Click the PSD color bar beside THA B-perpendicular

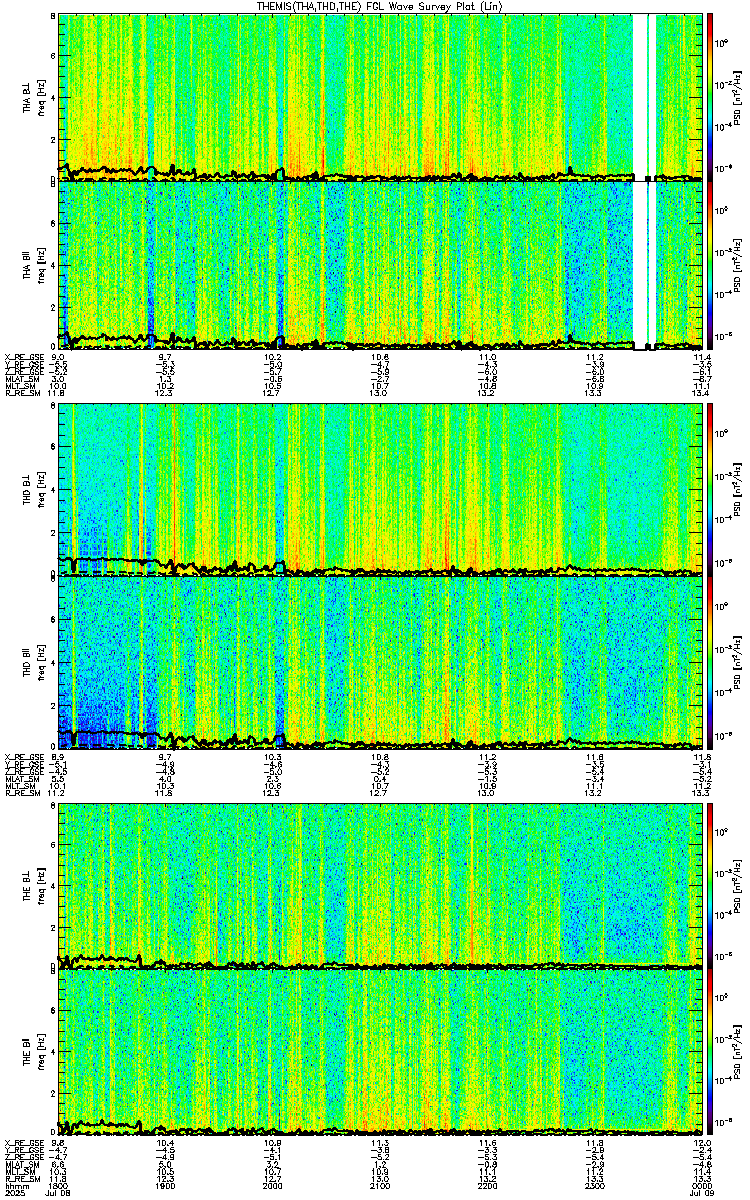tap(711, 96)
